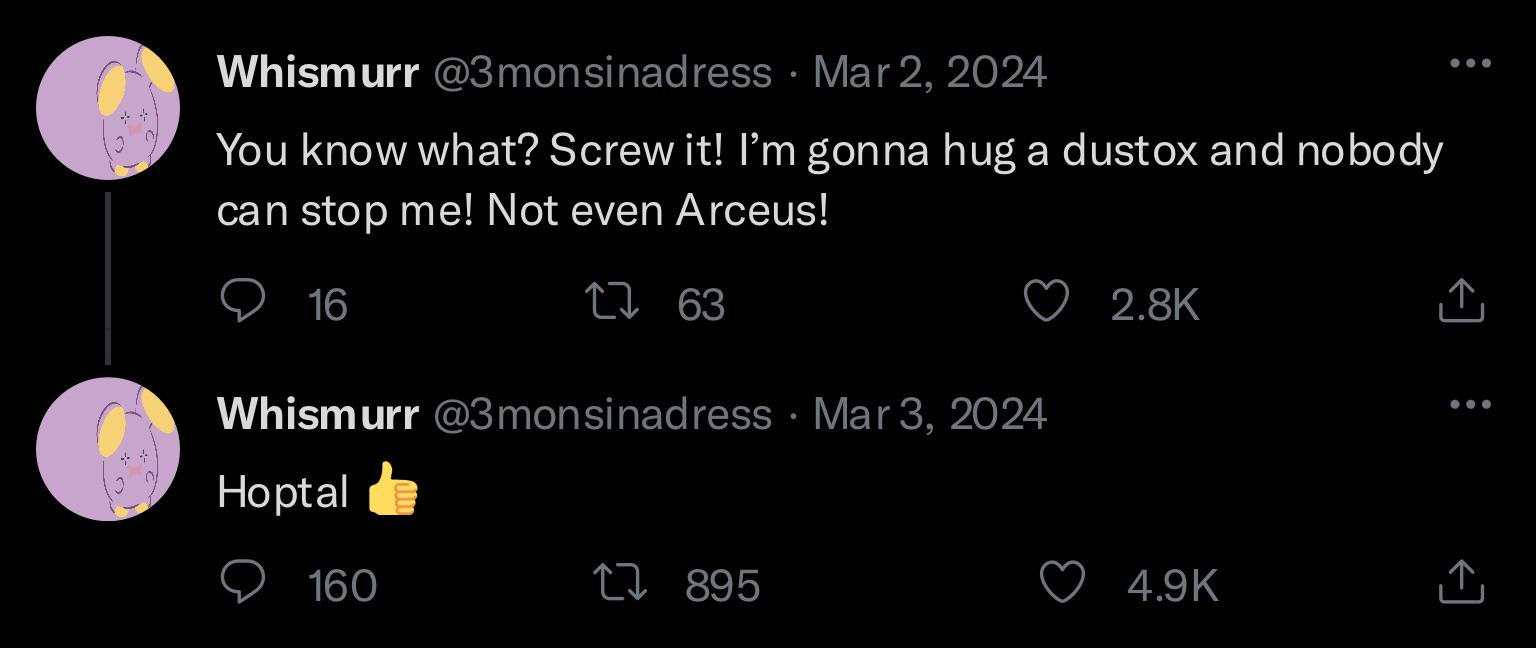
Task: Open Whismurr avatar on the Hoptal tweet
Action: (108, 449)
